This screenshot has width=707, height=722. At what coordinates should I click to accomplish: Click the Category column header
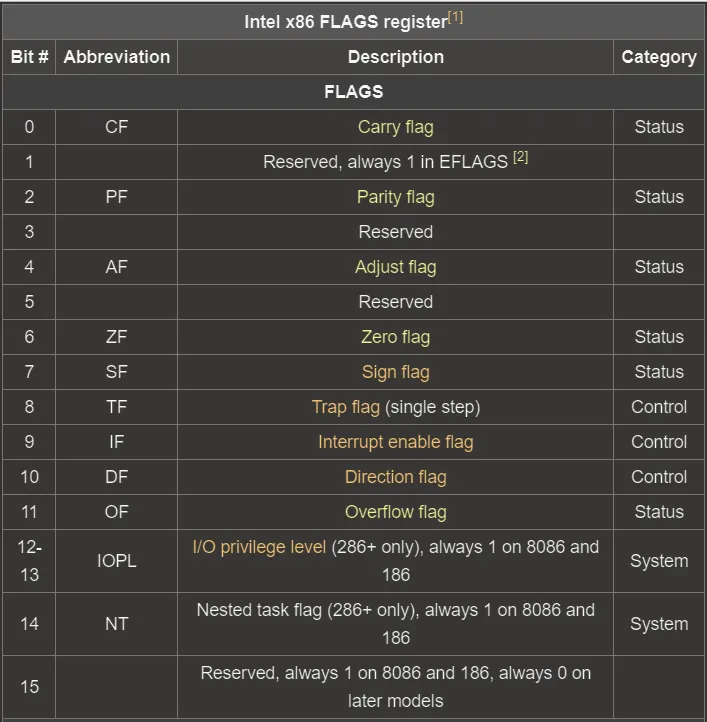coord(659,57)
